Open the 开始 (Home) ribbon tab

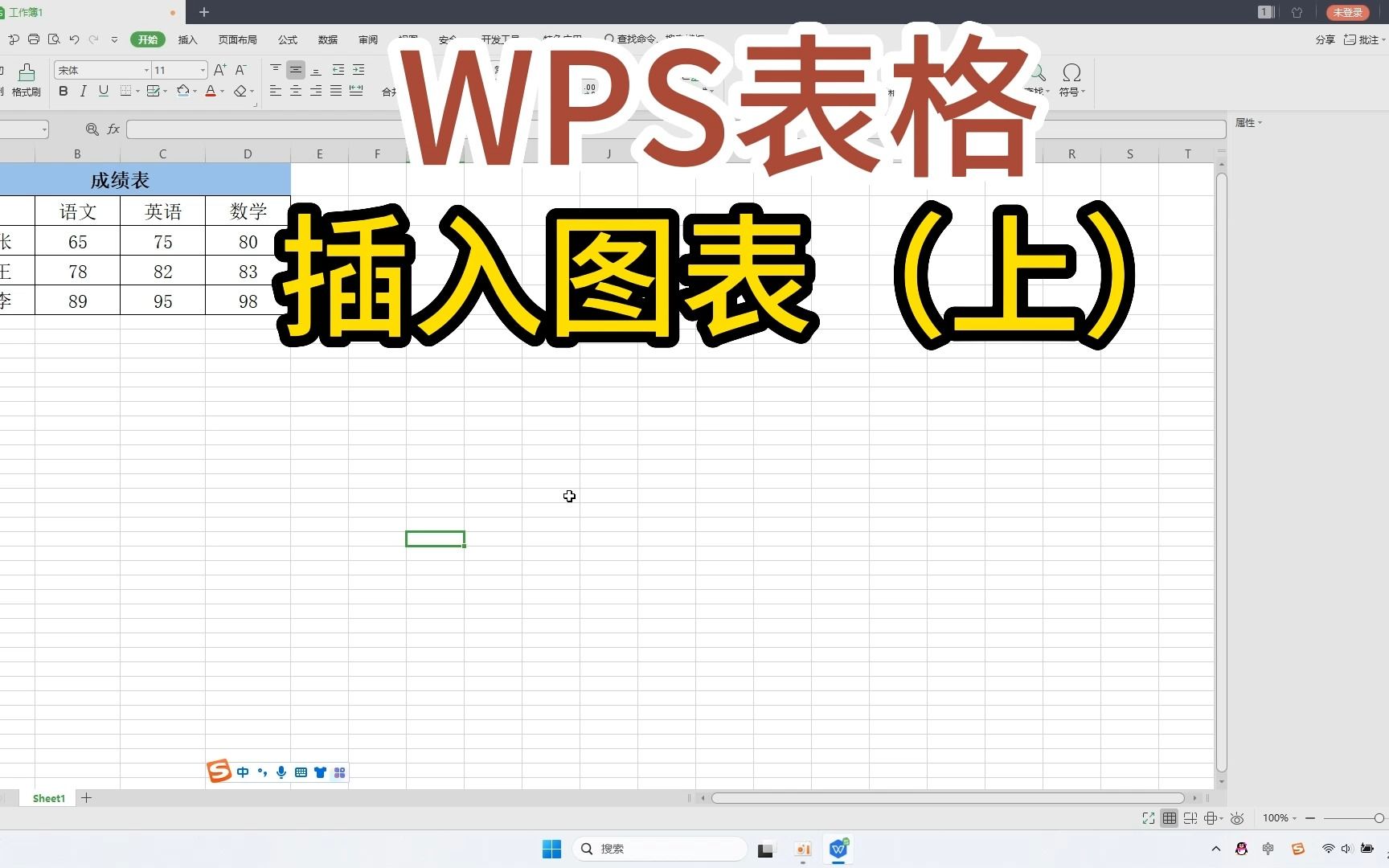pos(148,39)
